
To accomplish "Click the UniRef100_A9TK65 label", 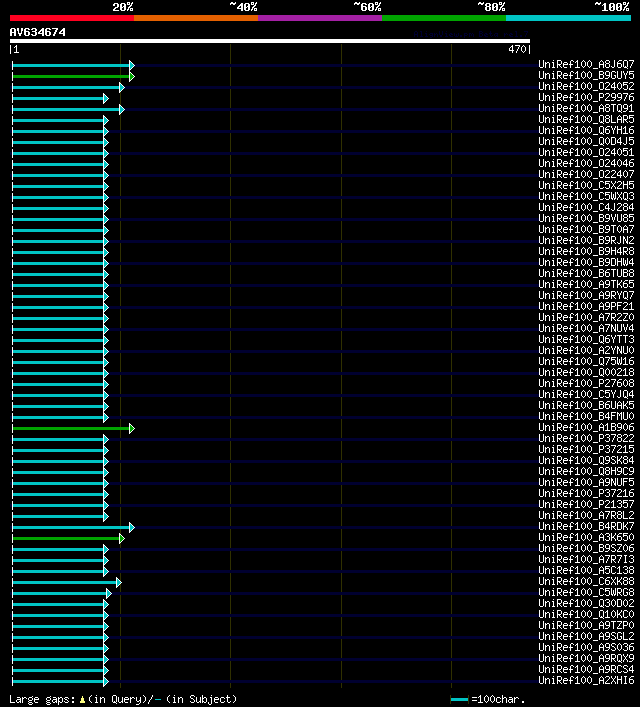I will (x=586, y=284).
